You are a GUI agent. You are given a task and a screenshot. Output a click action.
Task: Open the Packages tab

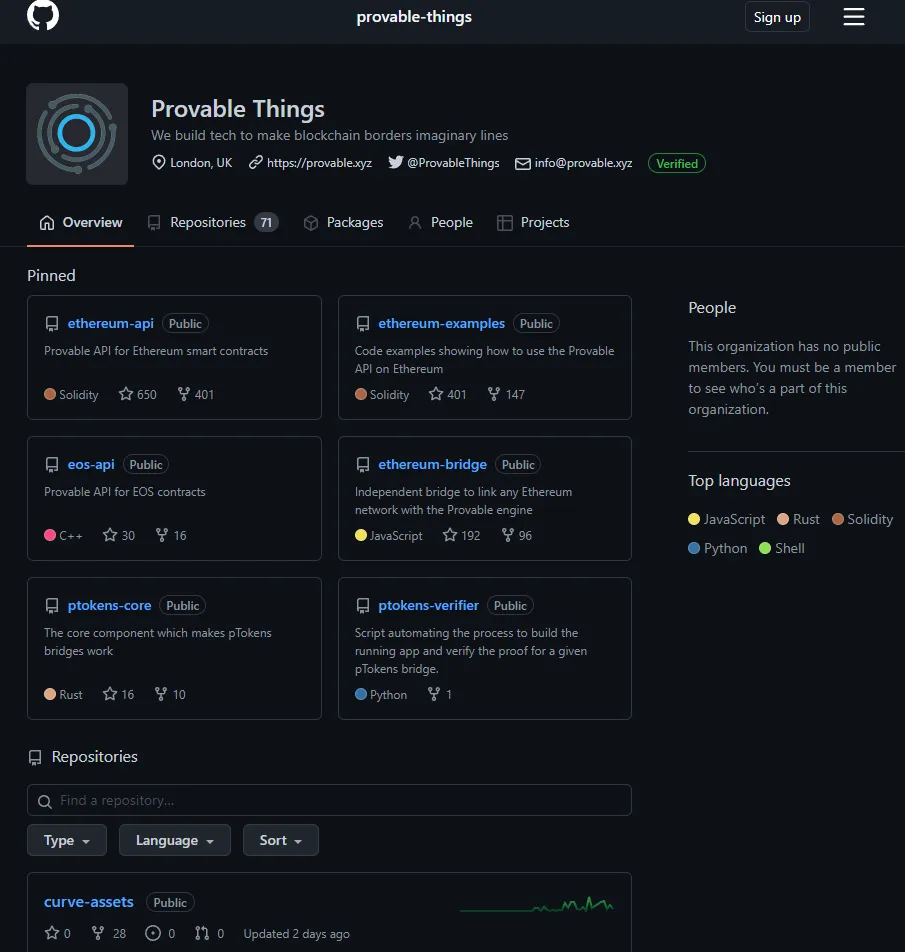tap(344, 223)
